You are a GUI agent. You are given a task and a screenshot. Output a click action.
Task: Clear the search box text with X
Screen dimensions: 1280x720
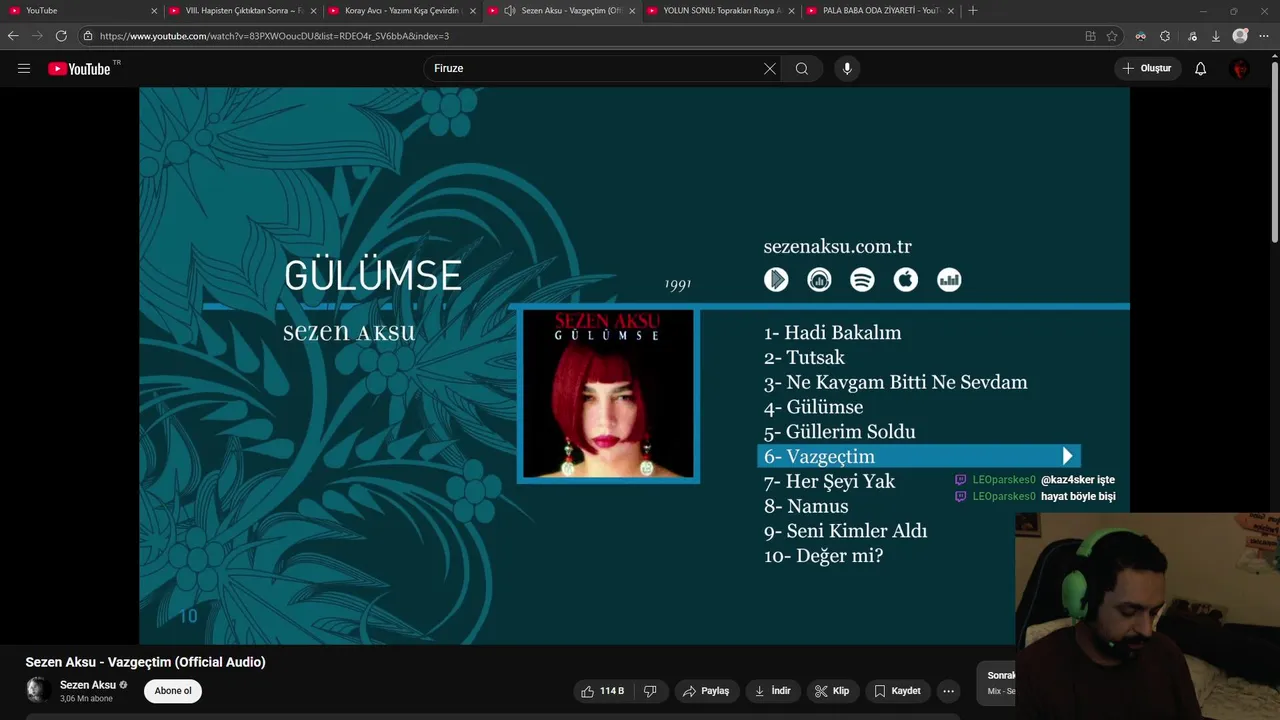pos(770,68)
